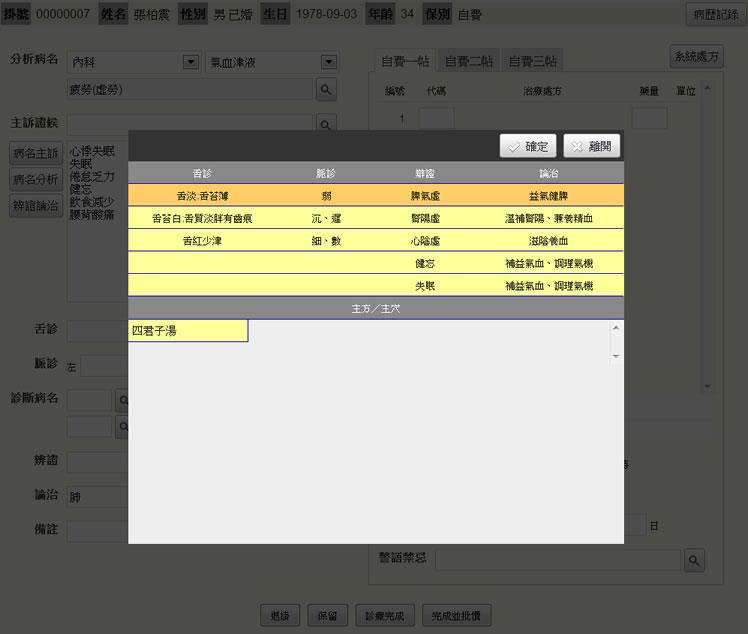Open 病歷記錄 medical records

coord(714,15)
